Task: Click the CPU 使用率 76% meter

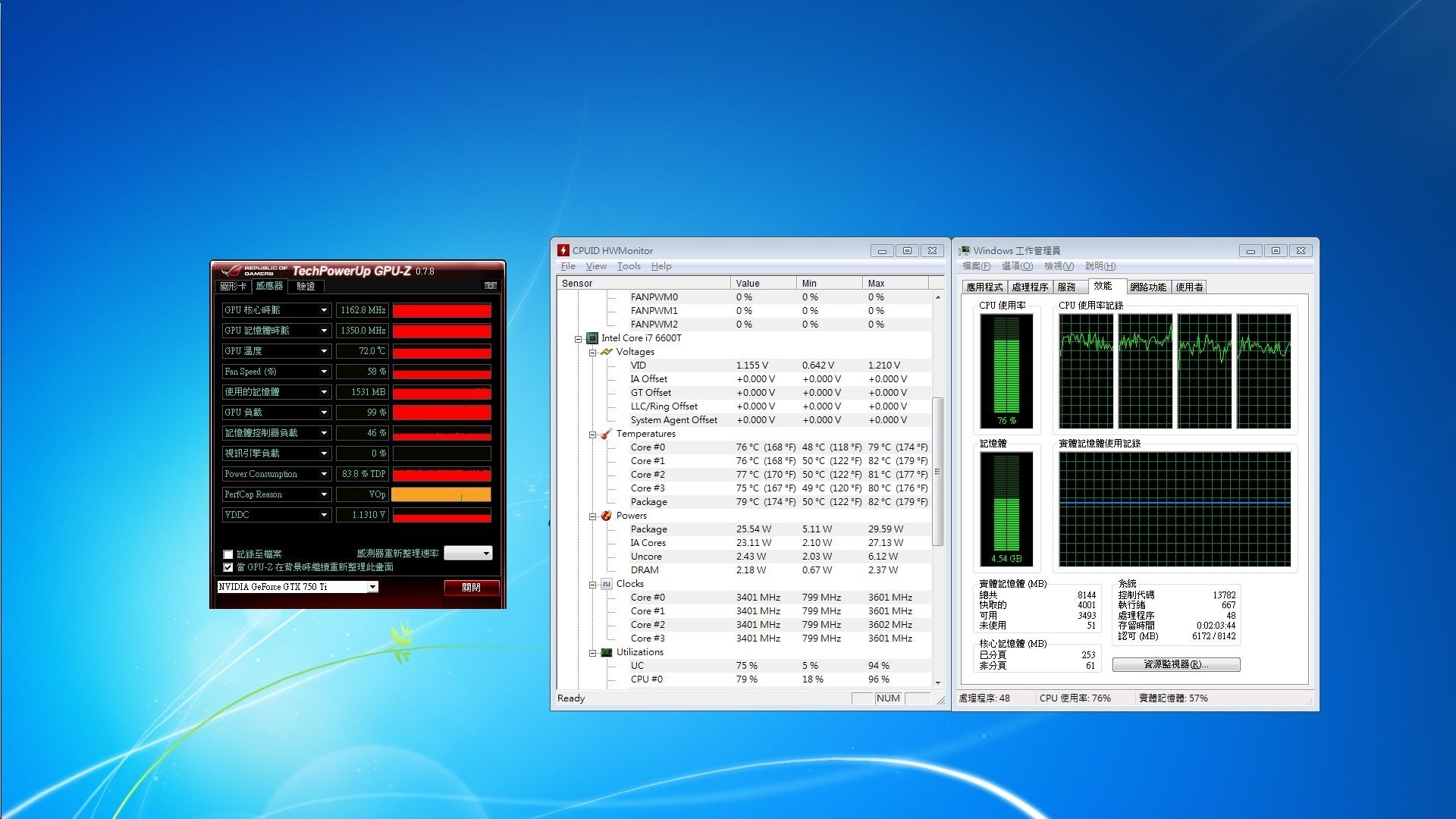Action: click(1006, 371)
